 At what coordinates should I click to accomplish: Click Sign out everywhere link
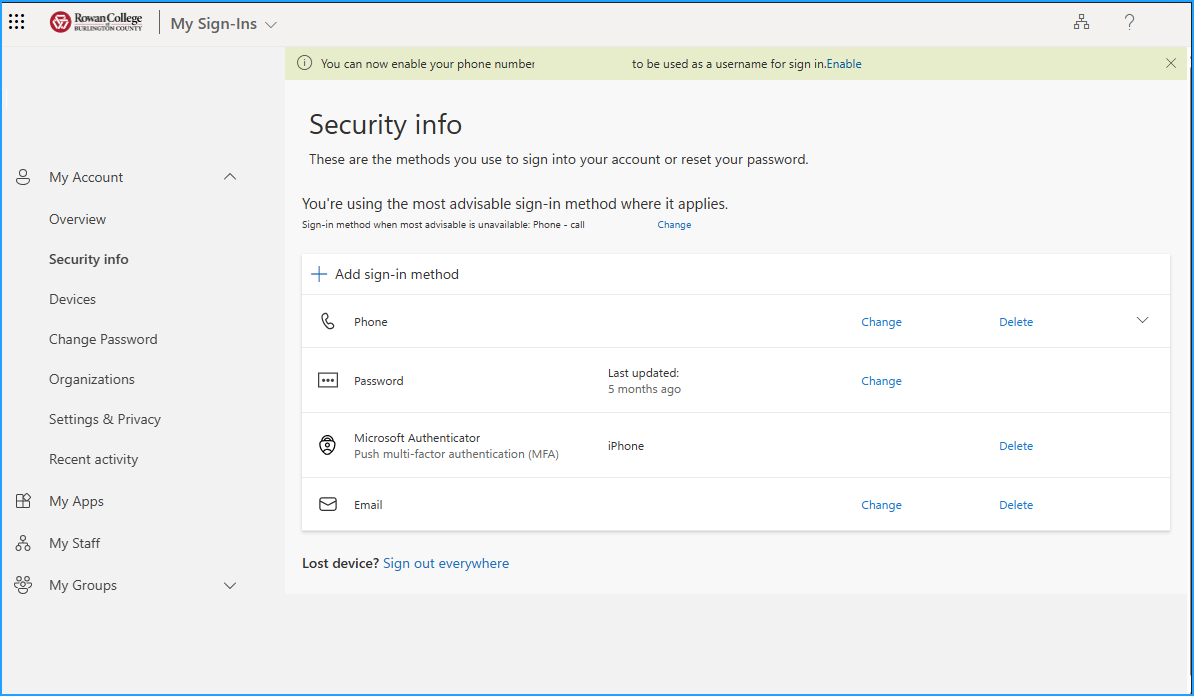446,563
